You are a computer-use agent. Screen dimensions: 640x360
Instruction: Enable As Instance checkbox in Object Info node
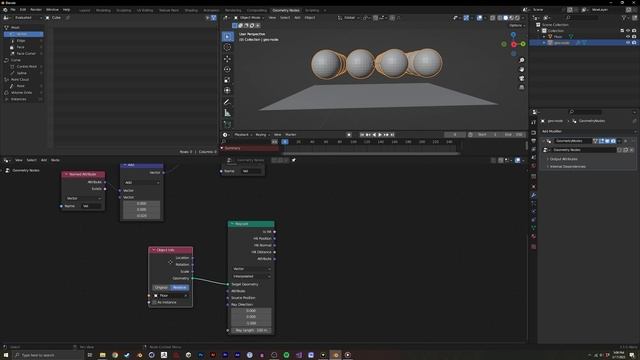(154, 302)
